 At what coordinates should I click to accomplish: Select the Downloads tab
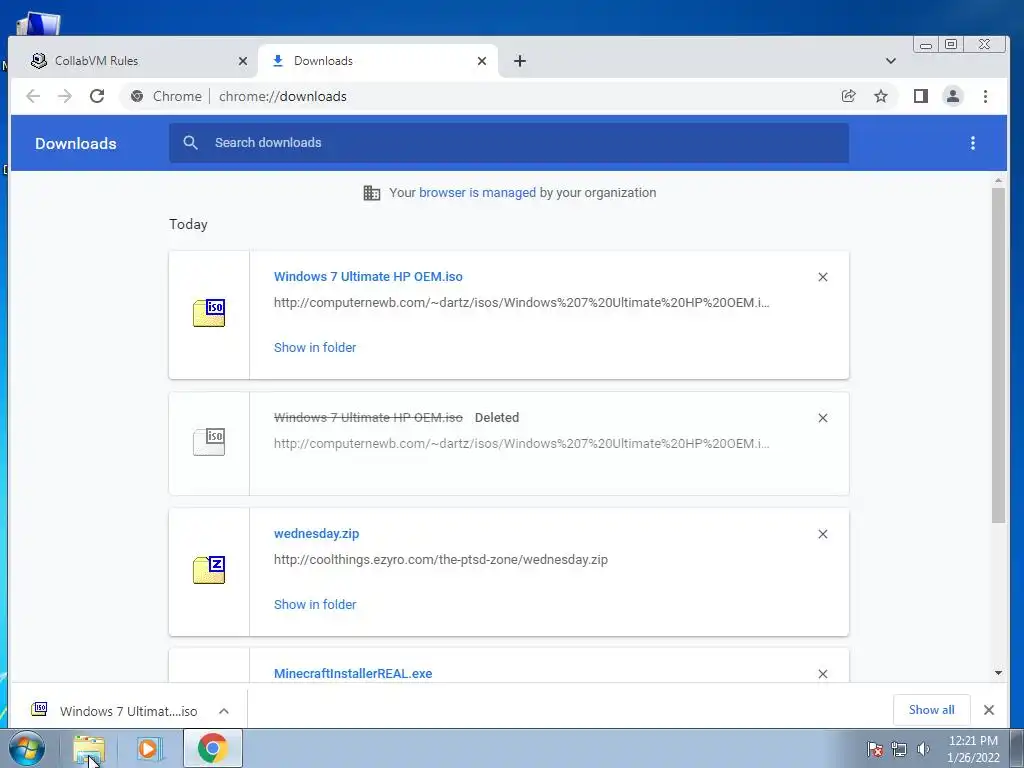378,61
